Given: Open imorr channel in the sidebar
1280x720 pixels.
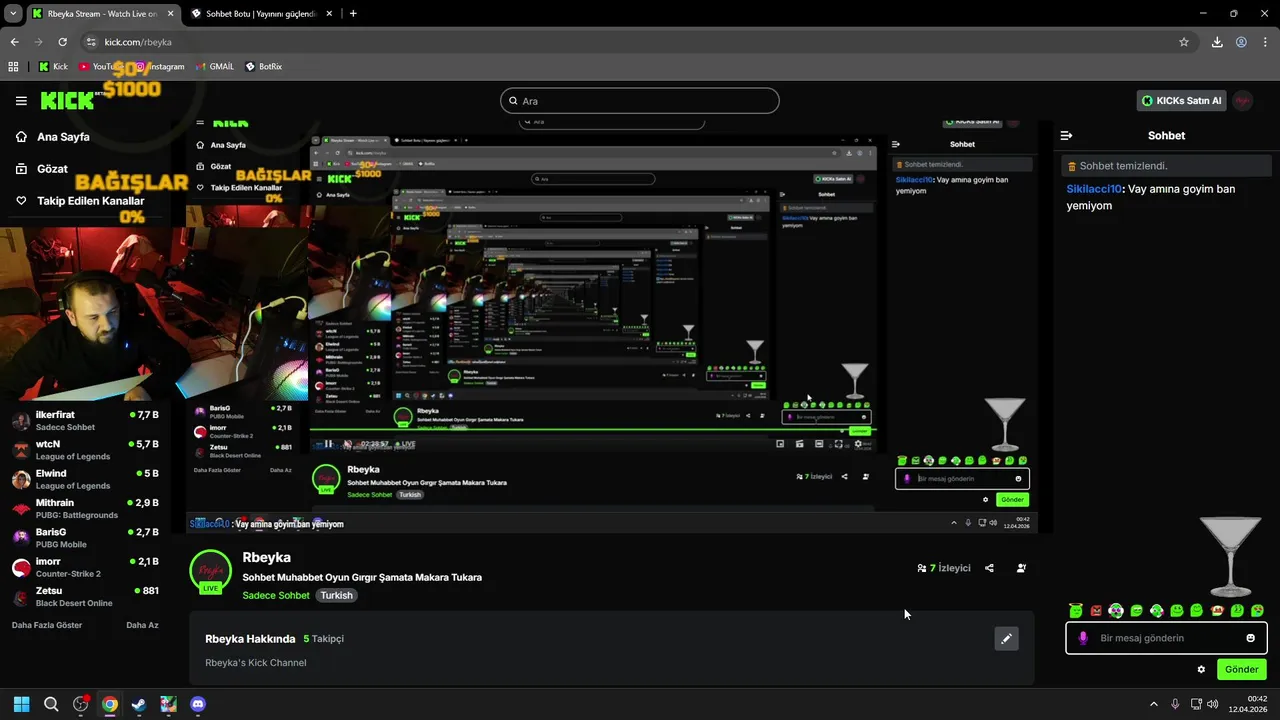Looking at the screenshot, I should click(85, 568).
